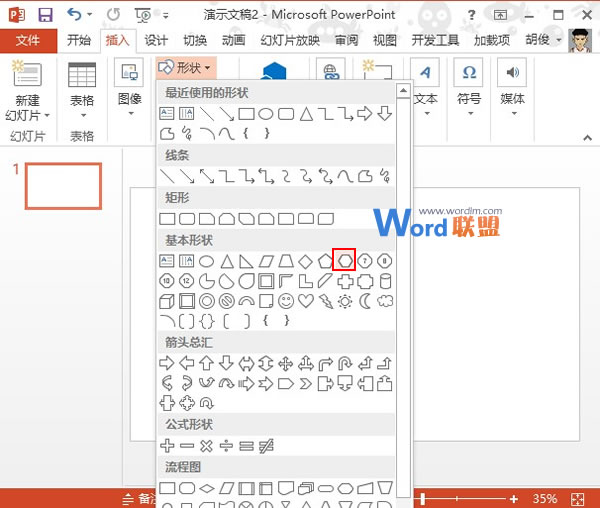The height and width of the screenshot is (508, 600).
Task: Increase zoom with the plus button
Action: coord(514,499)
